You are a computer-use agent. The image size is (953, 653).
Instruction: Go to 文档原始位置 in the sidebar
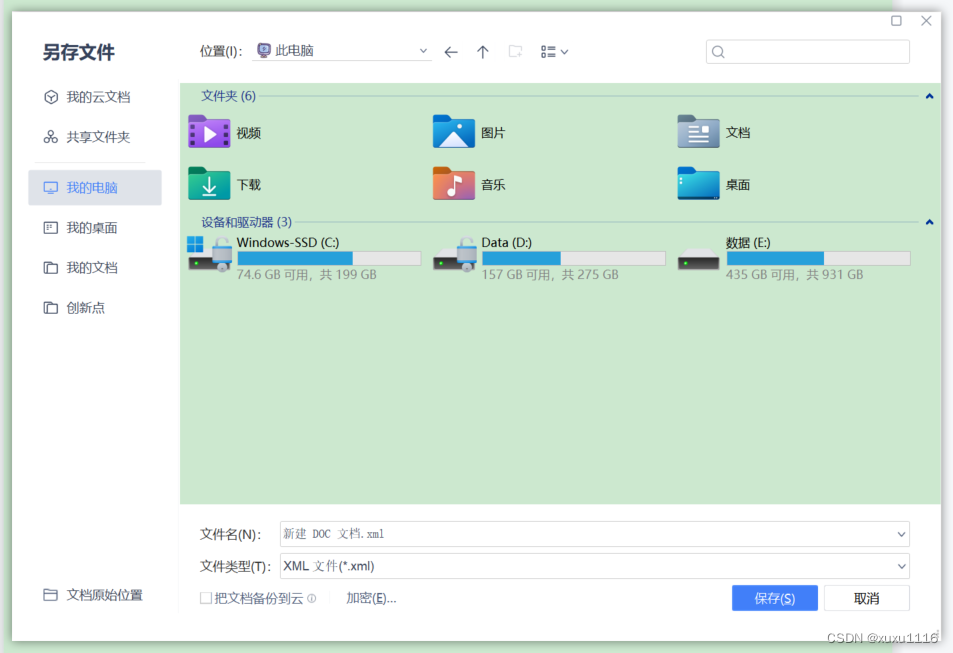coord(95,595)
